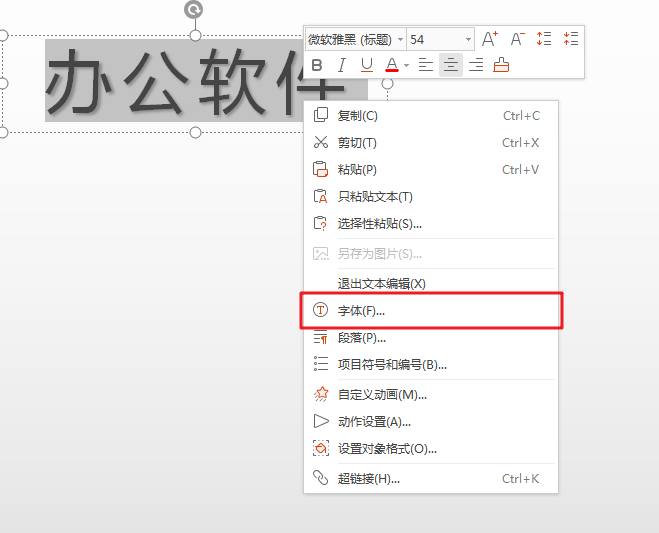Image resolution: width=659 pixels, height=533 pixels.
Task: Click the star animation icon beside 自定义动画
Action: (x=321, y=394)
